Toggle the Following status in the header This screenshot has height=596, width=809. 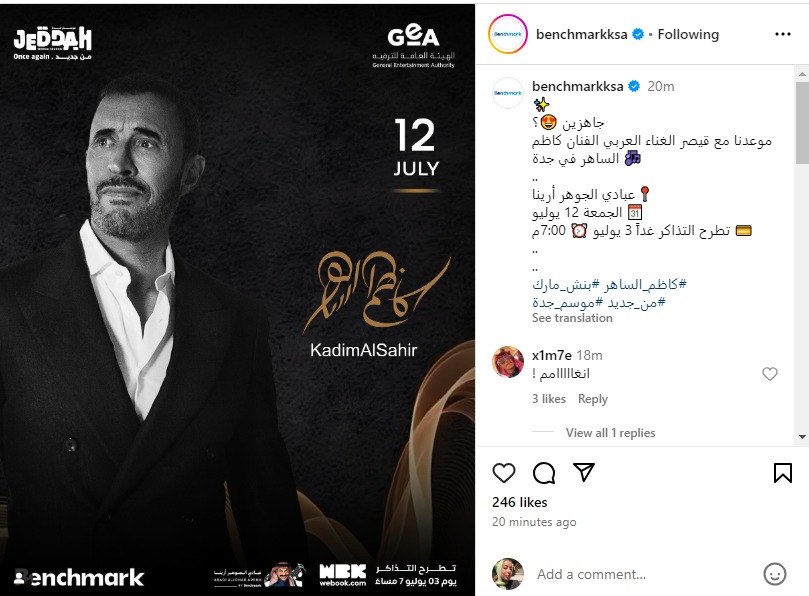(688, 35)
